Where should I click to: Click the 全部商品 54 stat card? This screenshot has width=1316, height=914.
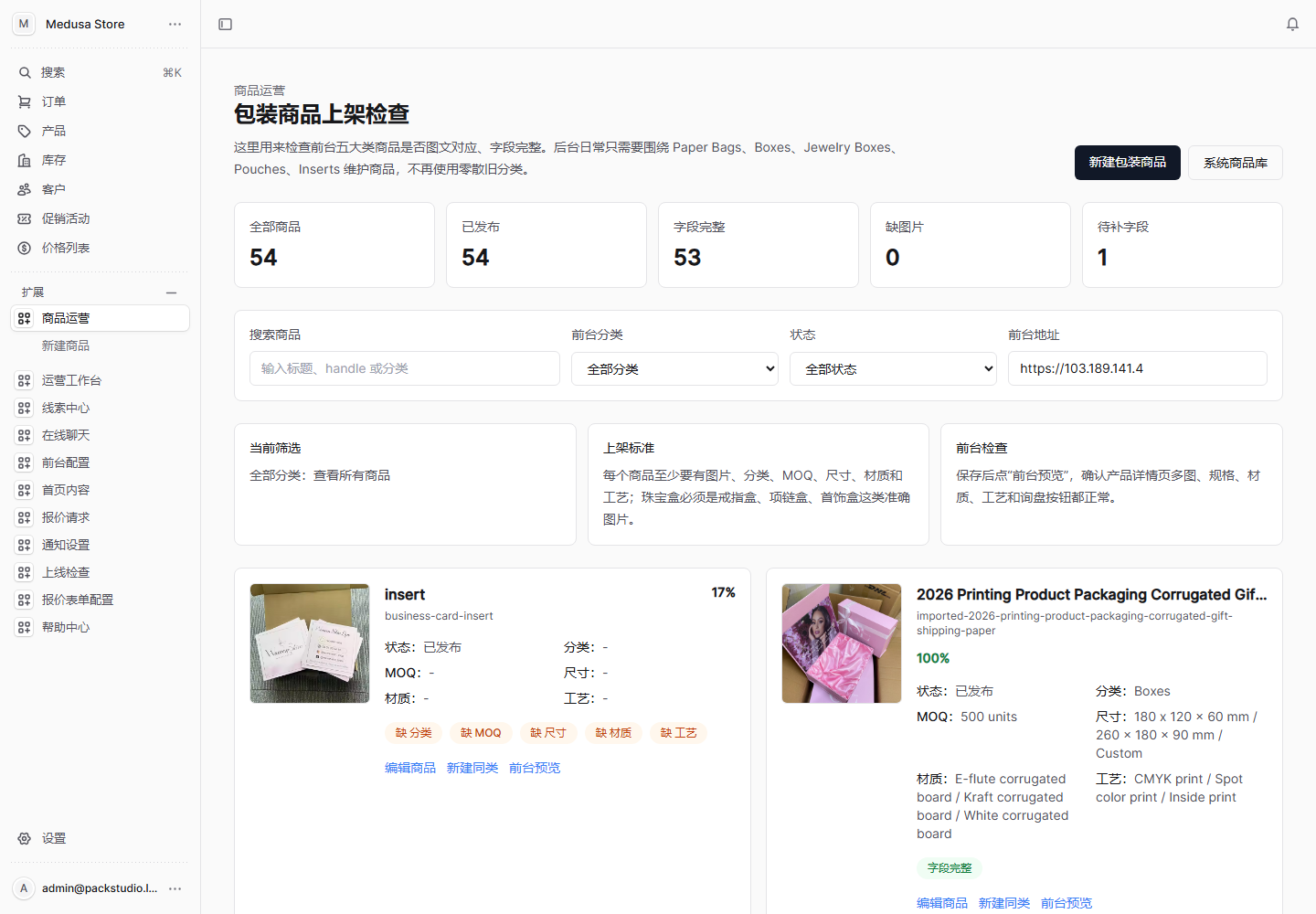pos(334,245)
